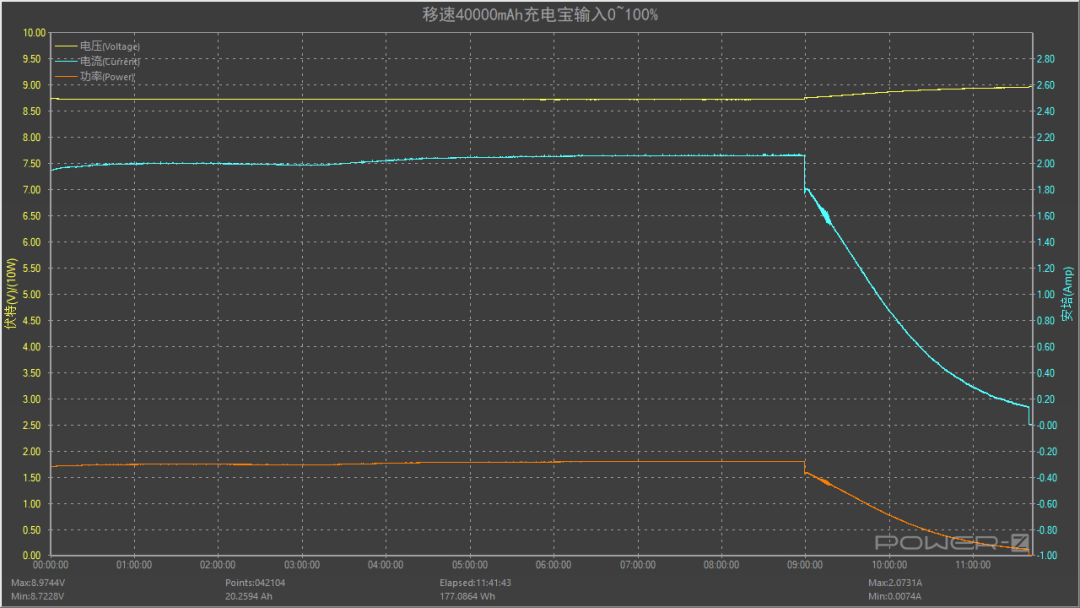Click the 'Max:8.9744V' readout
The image size is (1080, 608).
point(38,583)
